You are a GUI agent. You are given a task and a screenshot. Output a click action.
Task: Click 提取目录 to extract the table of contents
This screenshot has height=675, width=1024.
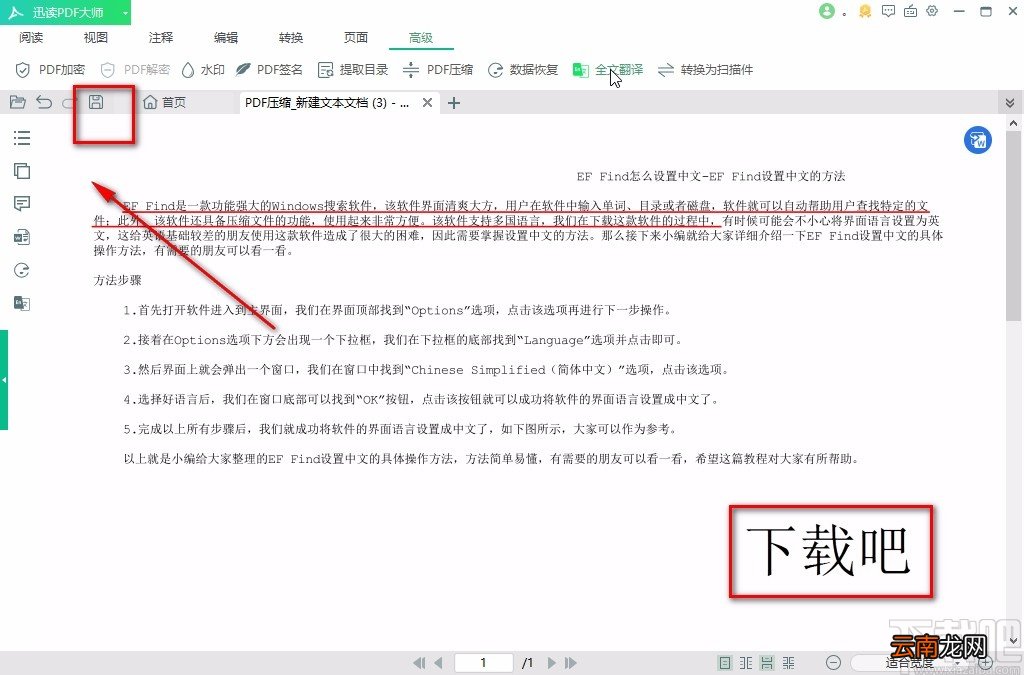pos(353,69)
